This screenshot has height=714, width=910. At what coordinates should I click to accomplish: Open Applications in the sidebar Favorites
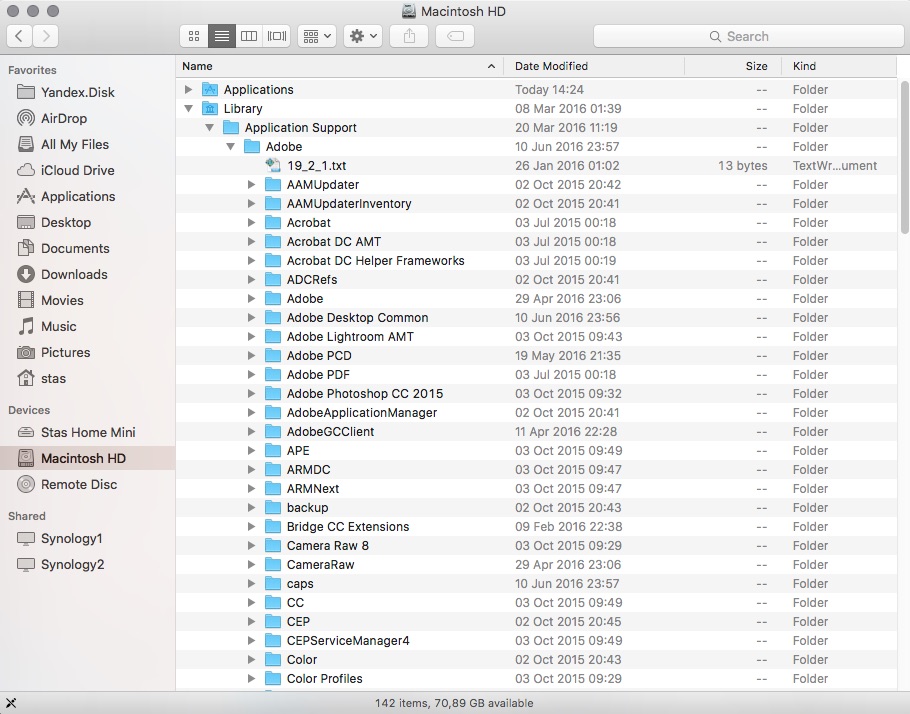point(88,197)
